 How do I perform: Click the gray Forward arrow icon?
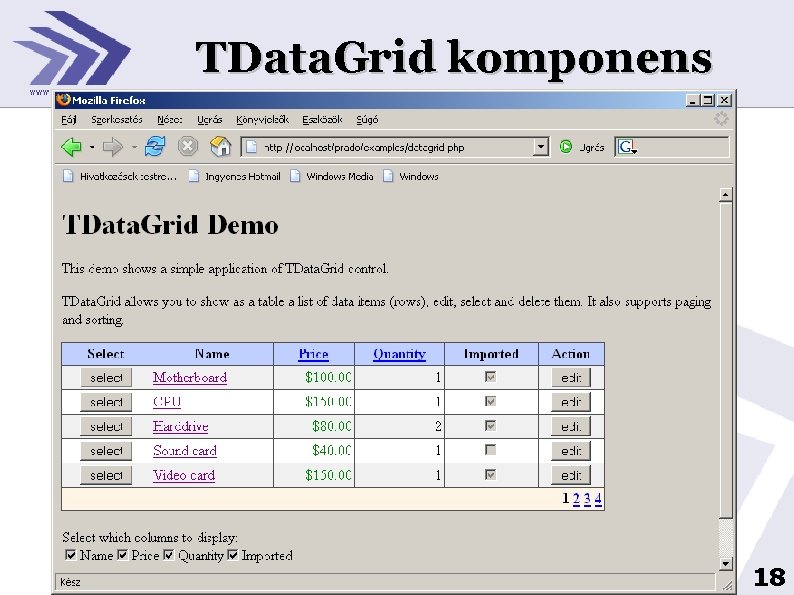[x=112, y=147]
